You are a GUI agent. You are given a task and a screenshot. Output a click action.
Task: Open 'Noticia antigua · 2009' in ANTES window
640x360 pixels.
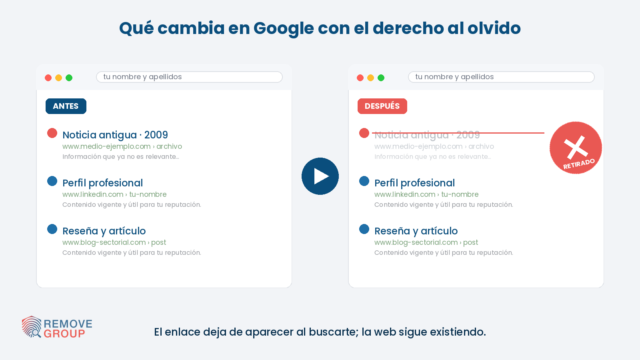point(115,135)
